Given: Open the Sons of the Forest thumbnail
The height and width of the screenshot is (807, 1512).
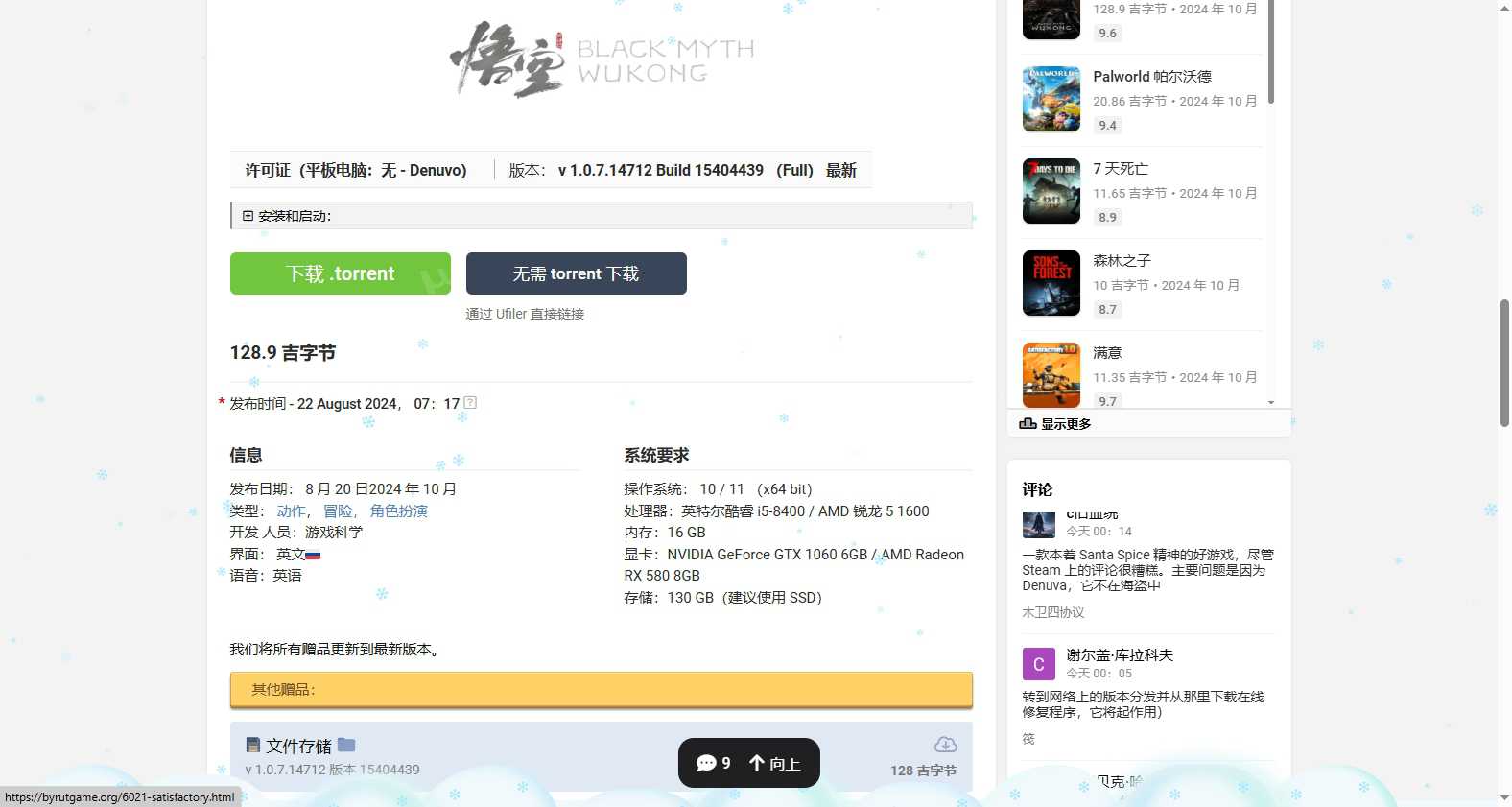Looking at the screenshot, I should pyautogui.click(x=1051, y=283).
